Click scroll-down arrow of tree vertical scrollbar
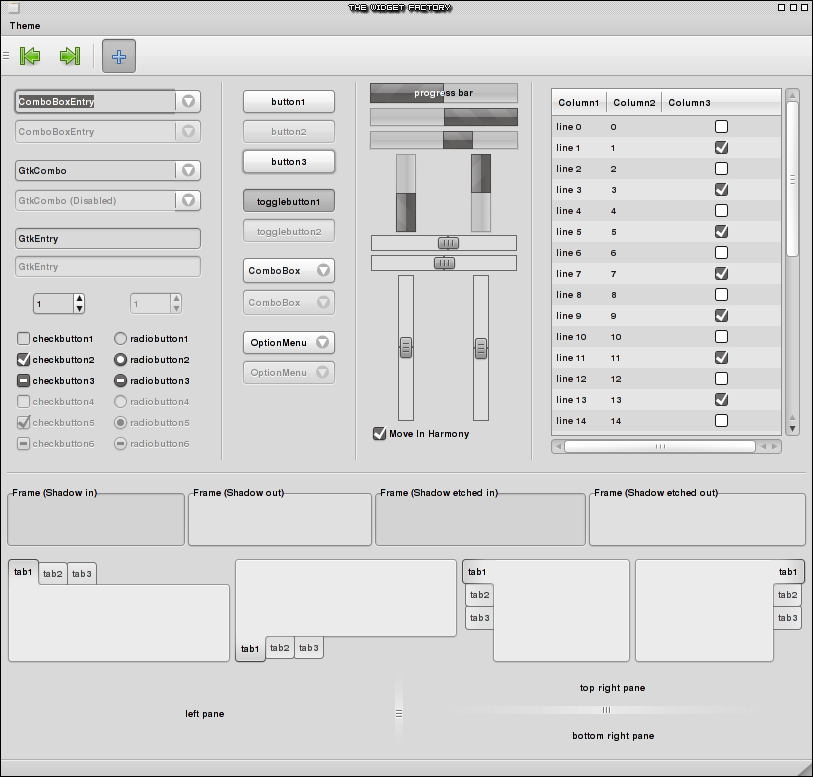This screenshot has width=813, height=777. 792,429
